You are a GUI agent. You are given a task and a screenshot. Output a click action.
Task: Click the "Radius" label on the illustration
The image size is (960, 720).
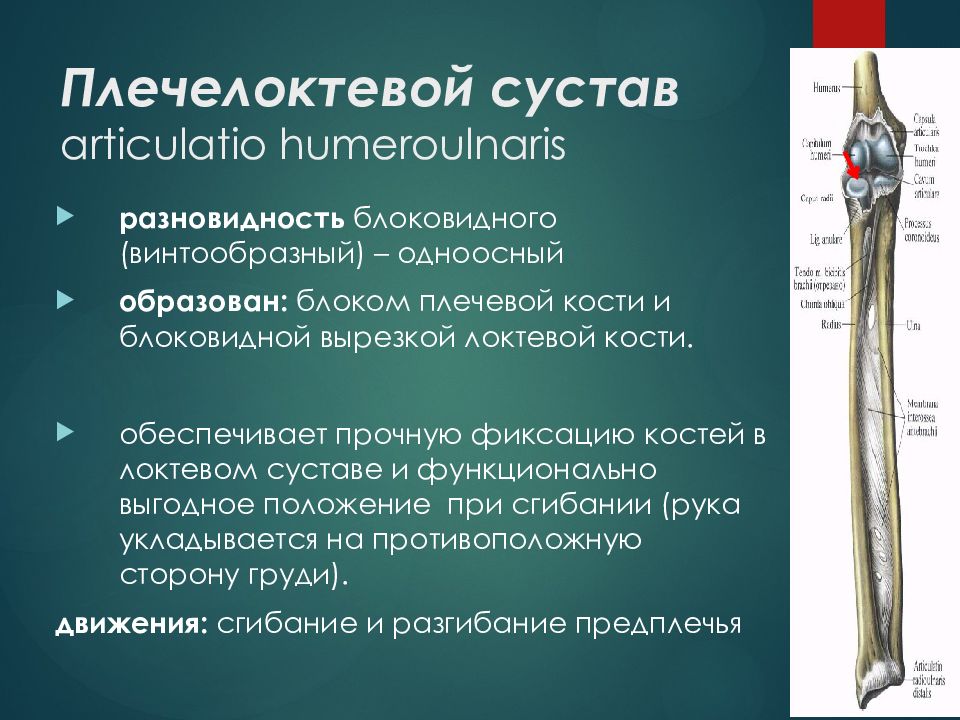[x=831, y=324]
